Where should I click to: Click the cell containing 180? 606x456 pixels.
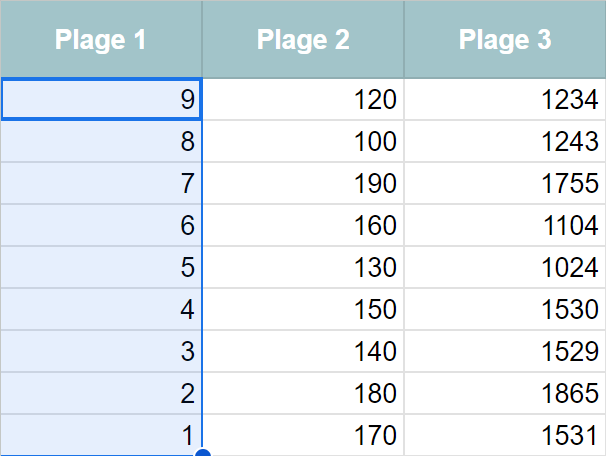click(303, 393)
